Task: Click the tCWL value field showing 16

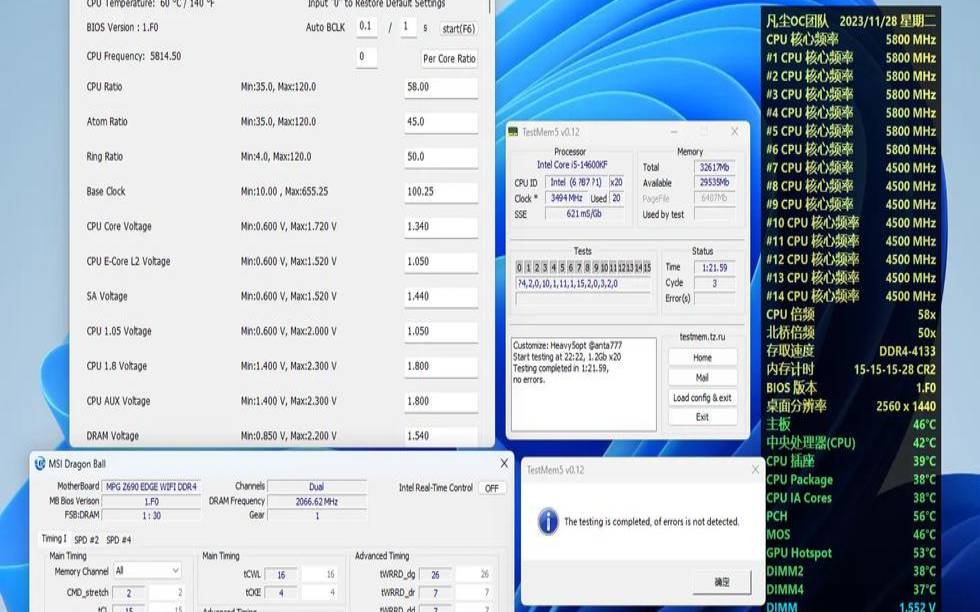Action: pyautogui.click(x=281, y=575)
